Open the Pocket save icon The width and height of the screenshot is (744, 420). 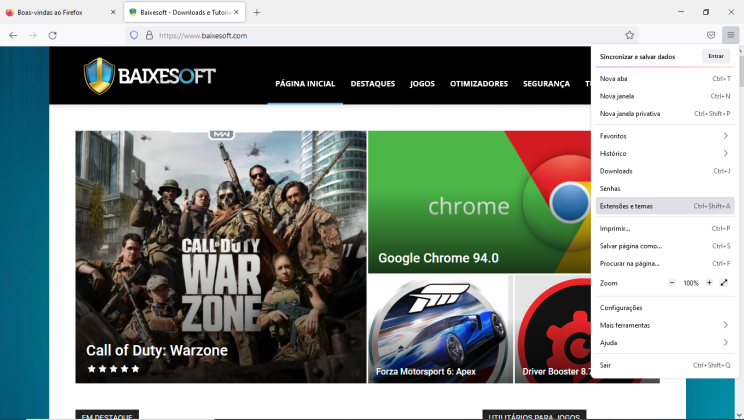(x=711, y=35)
